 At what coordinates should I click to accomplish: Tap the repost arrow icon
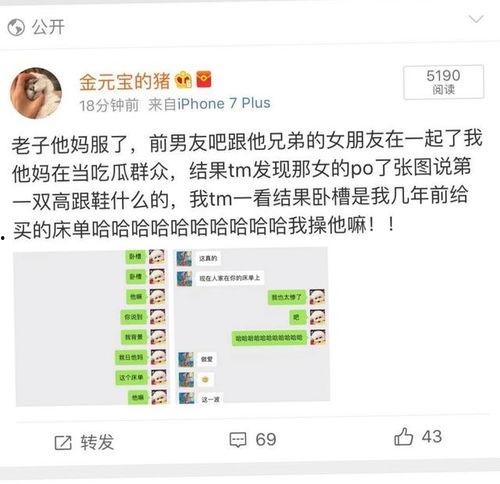(63, 443)
